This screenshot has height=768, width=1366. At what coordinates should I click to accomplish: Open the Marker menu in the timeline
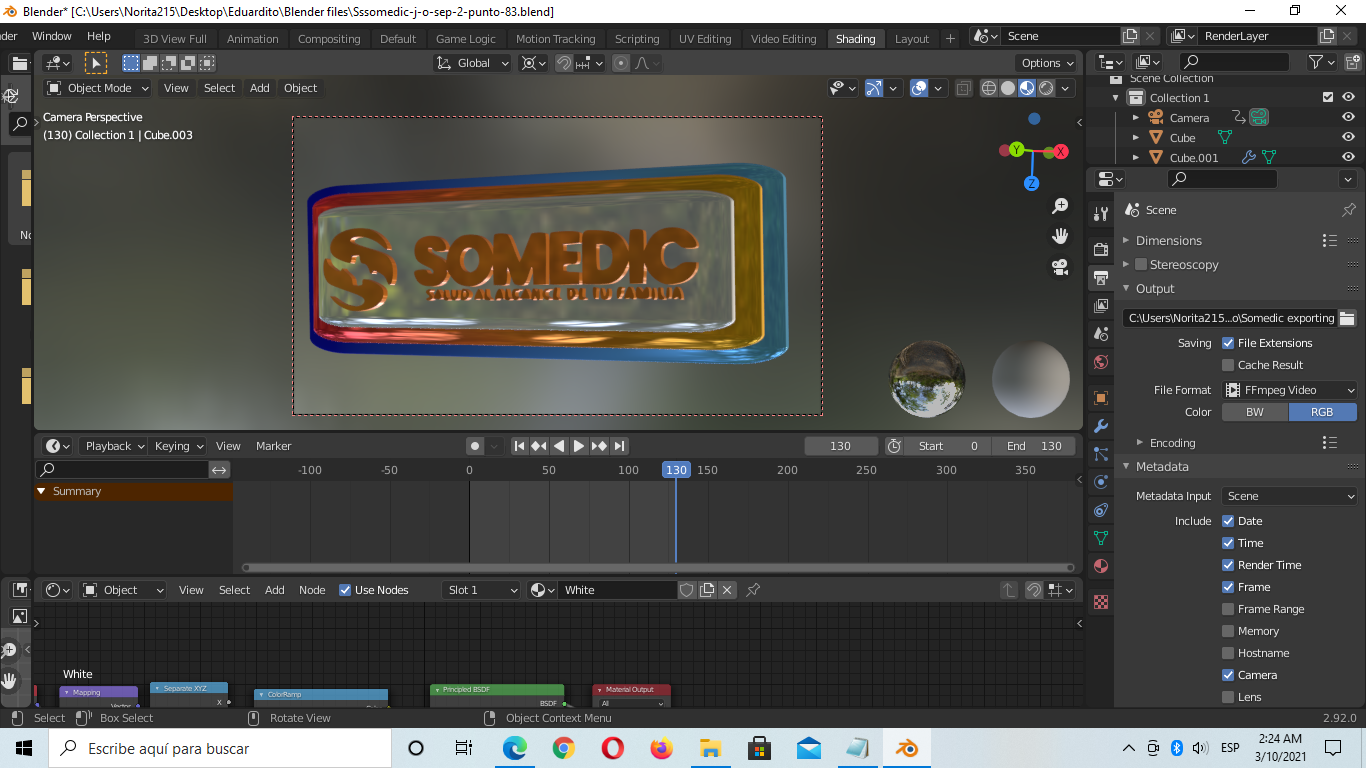tap(273, 446)
